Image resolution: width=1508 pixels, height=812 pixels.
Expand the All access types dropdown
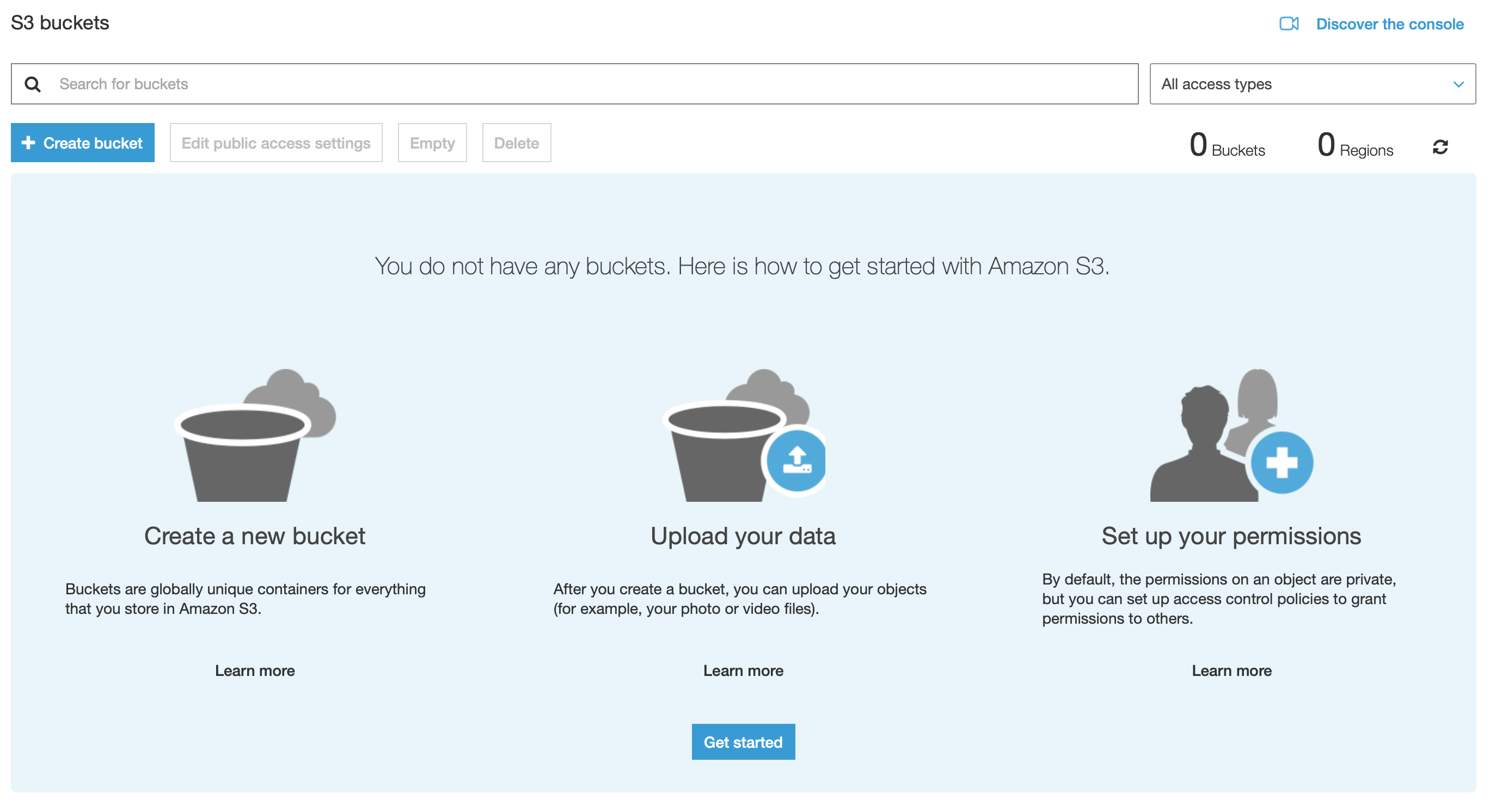(1311, 84)
